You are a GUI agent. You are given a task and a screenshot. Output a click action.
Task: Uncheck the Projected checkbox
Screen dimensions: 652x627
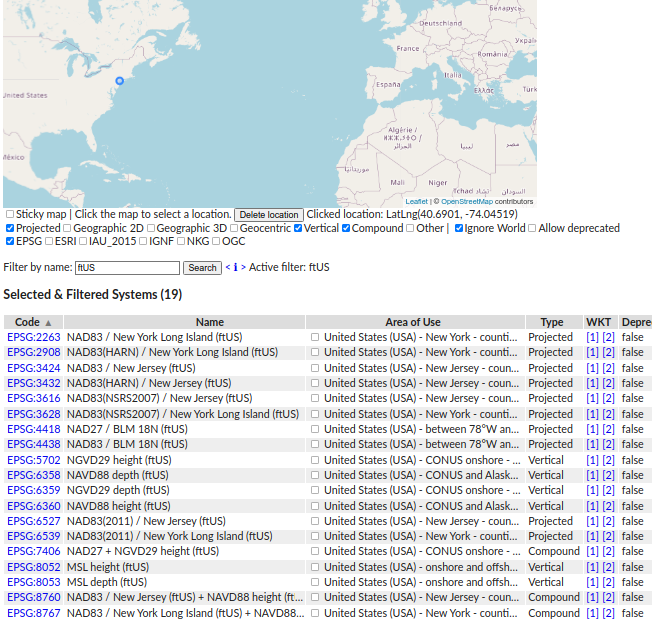(10, 228)
